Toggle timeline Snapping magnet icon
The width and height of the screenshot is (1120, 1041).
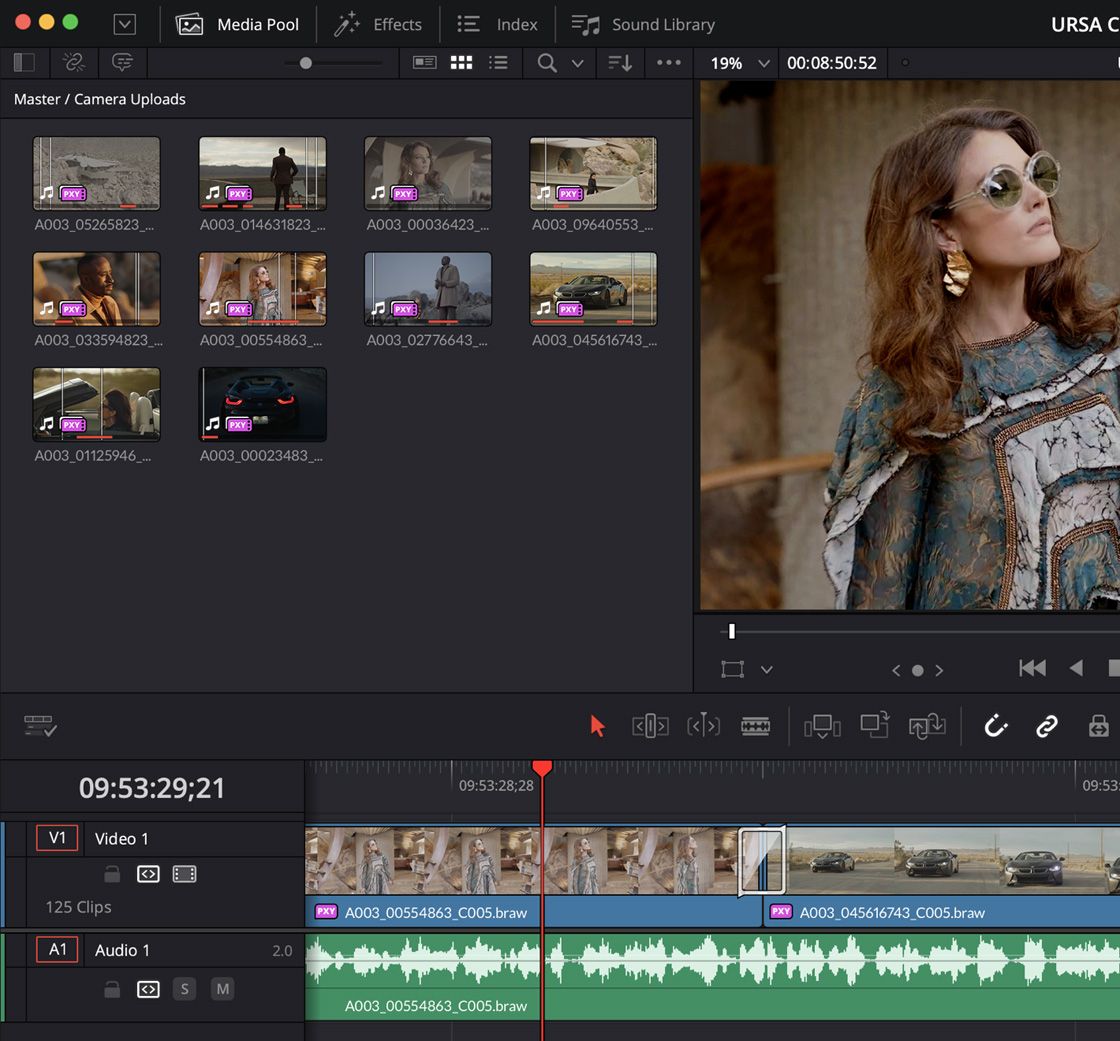click(995, 726)
